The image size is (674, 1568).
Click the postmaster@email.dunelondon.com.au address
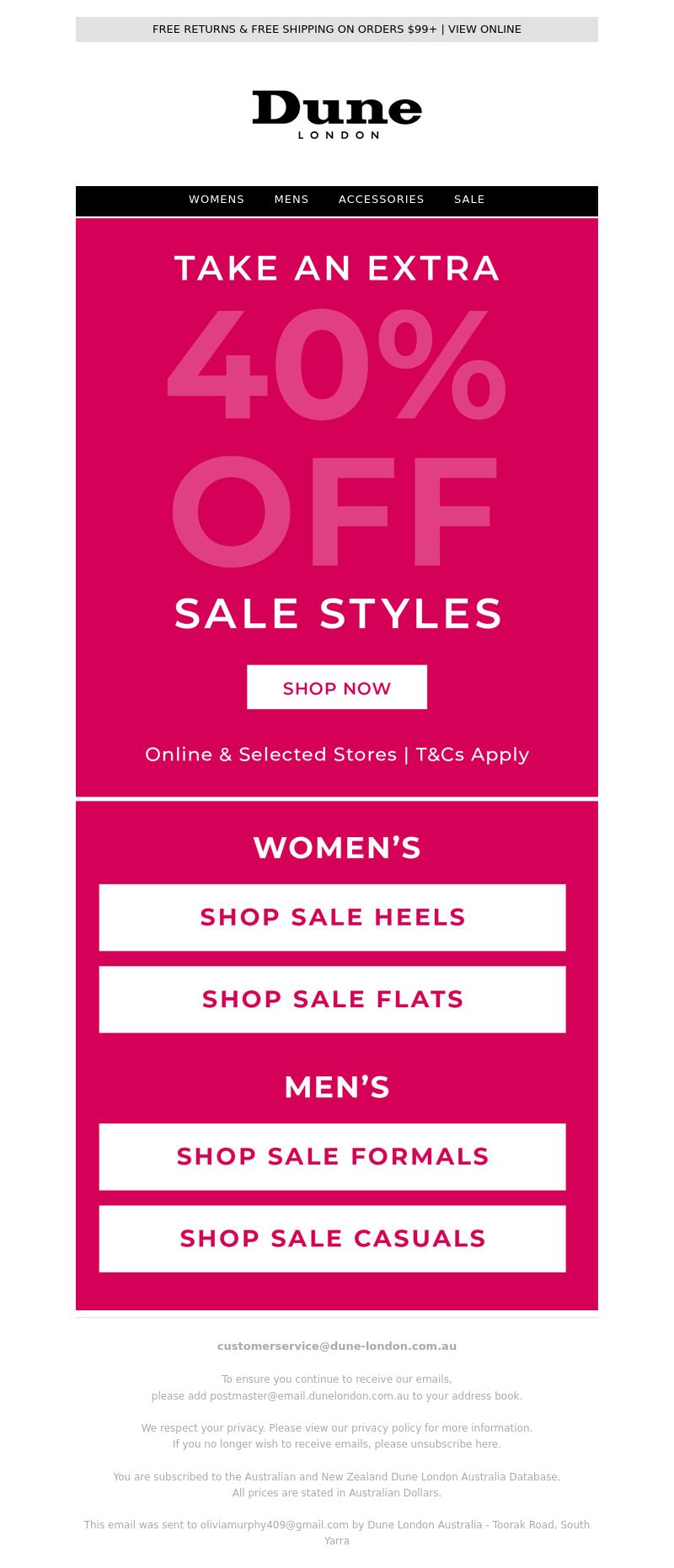(x=309, y=1395)
